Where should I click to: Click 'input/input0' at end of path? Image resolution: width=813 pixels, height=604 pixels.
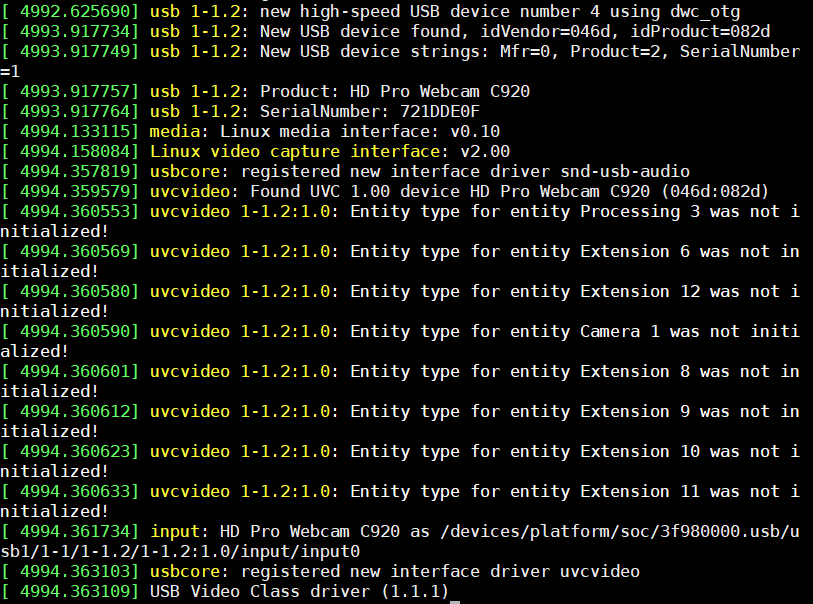(300, 552)
